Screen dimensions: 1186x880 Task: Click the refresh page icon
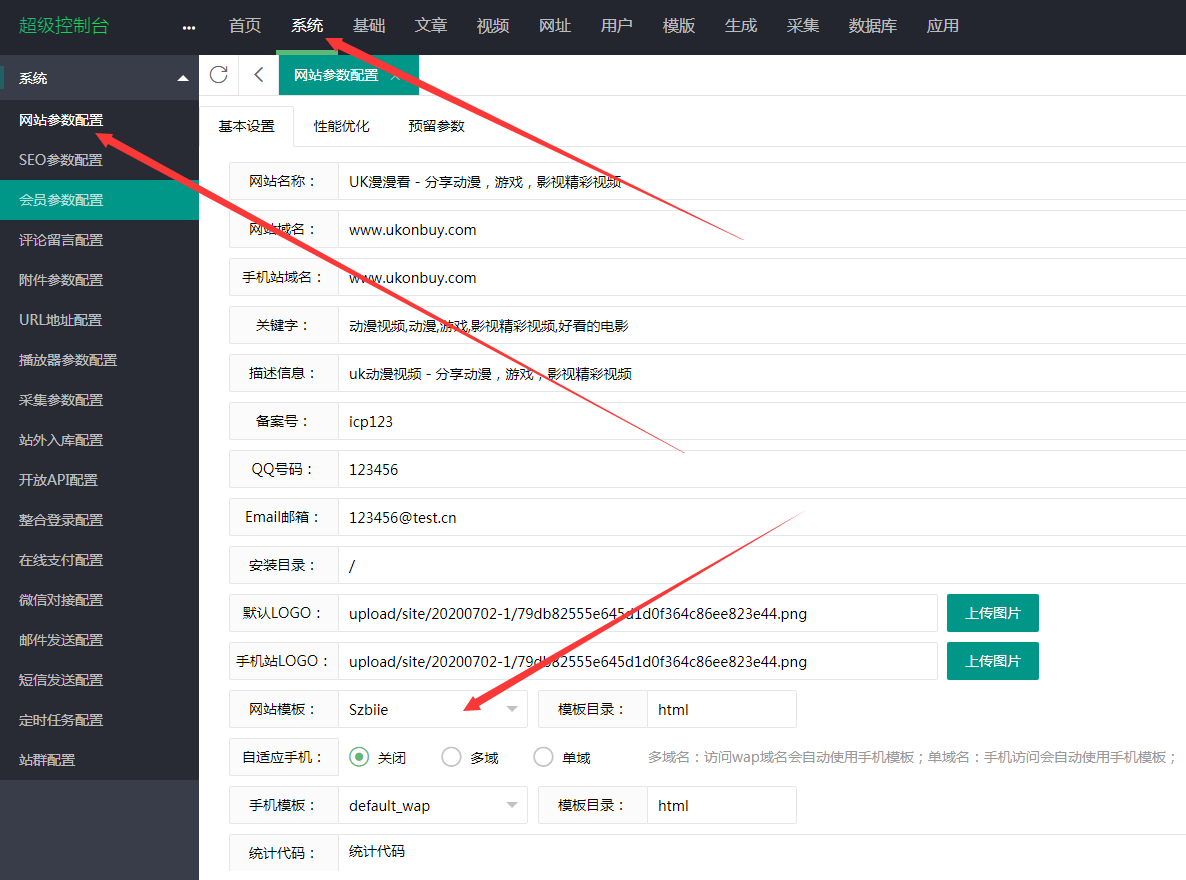click(x=218, y=75)
